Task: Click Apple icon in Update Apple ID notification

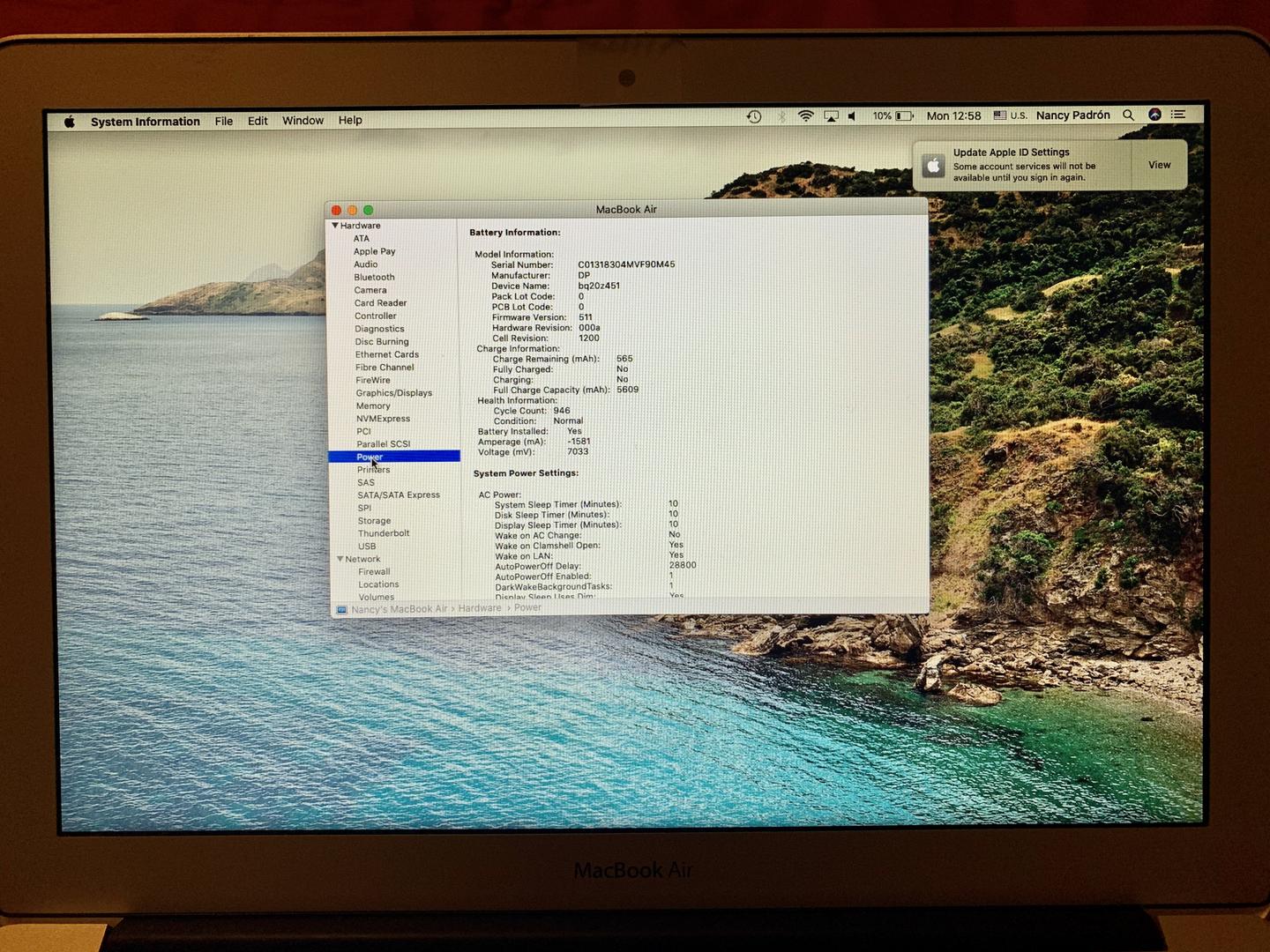Action: click(934, 166)
